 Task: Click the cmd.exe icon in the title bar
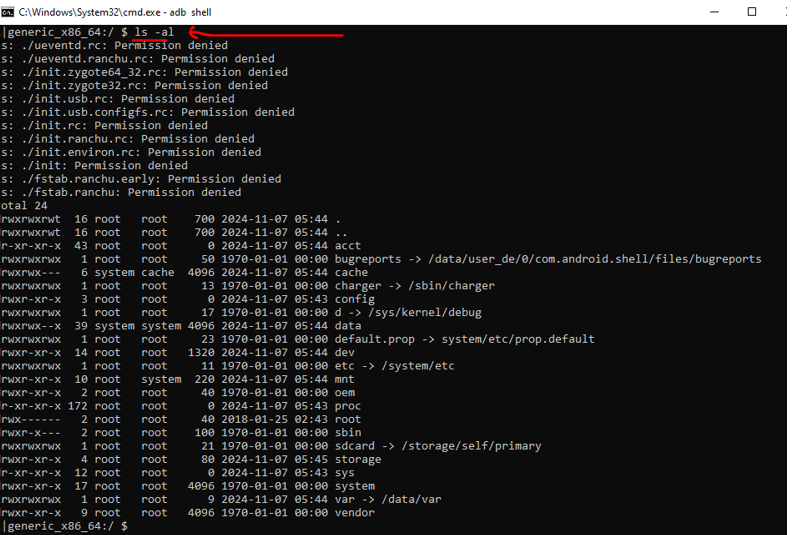tap(8, 12)
